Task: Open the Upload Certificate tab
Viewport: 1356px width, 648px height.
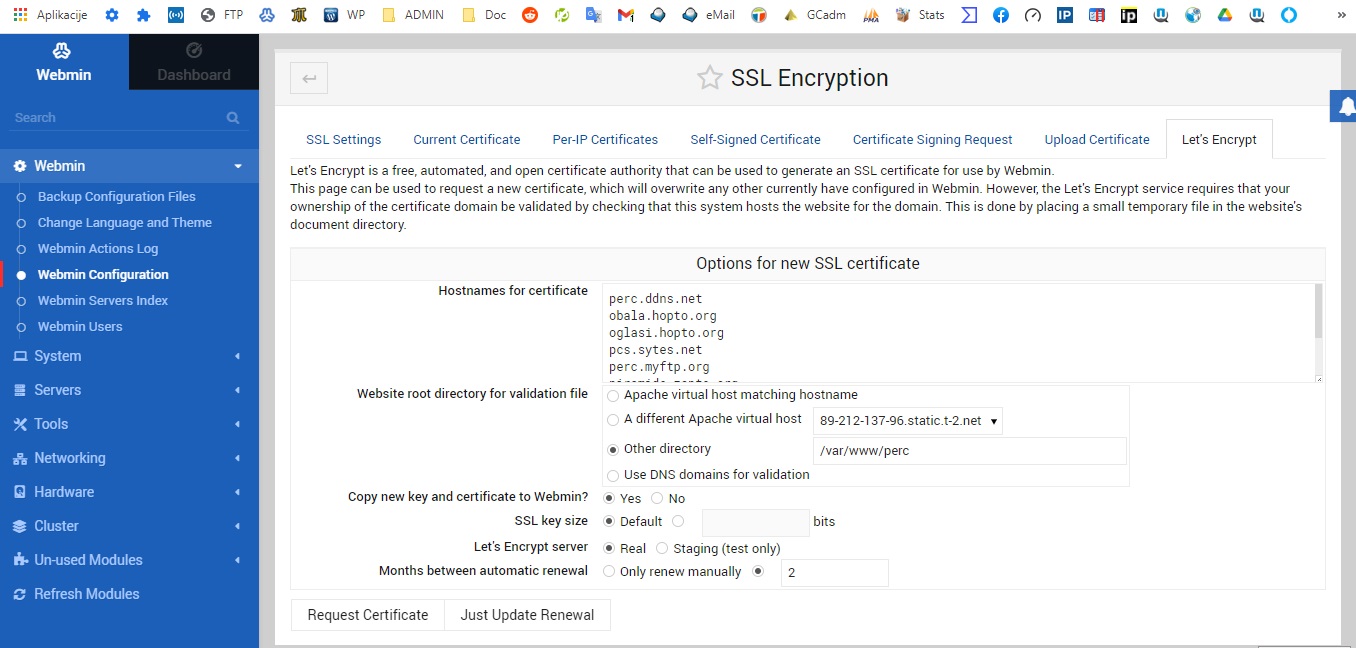Action: pos(1097,140)
